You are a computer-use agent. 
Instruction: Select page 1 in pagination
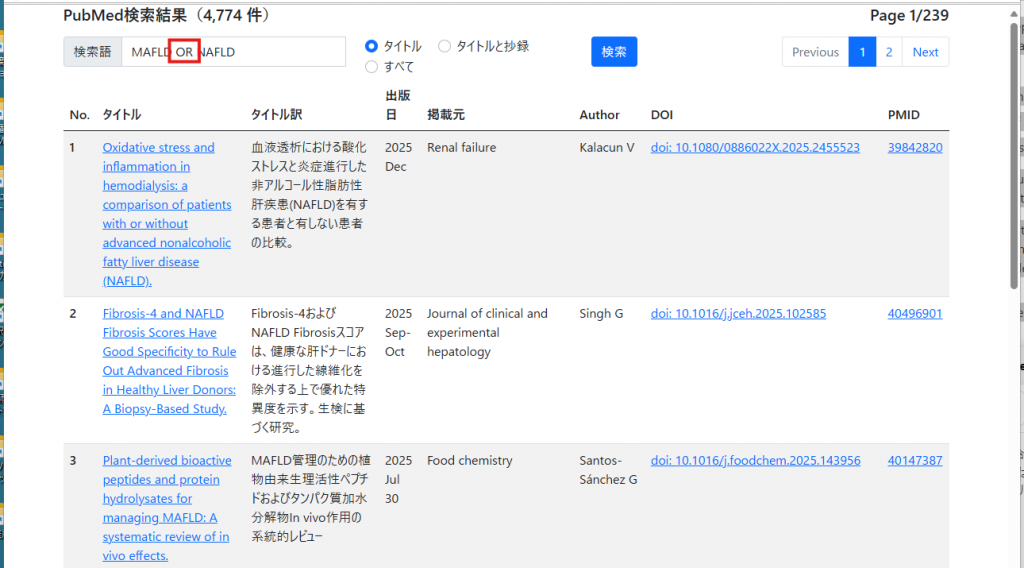pos(862,52)
